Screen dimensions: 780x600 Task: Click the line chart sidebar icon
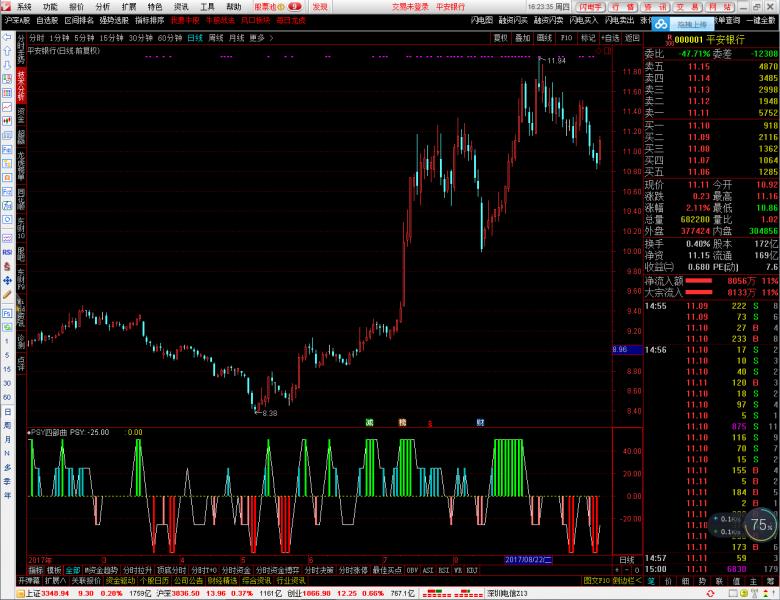click(x=7, y=107)
